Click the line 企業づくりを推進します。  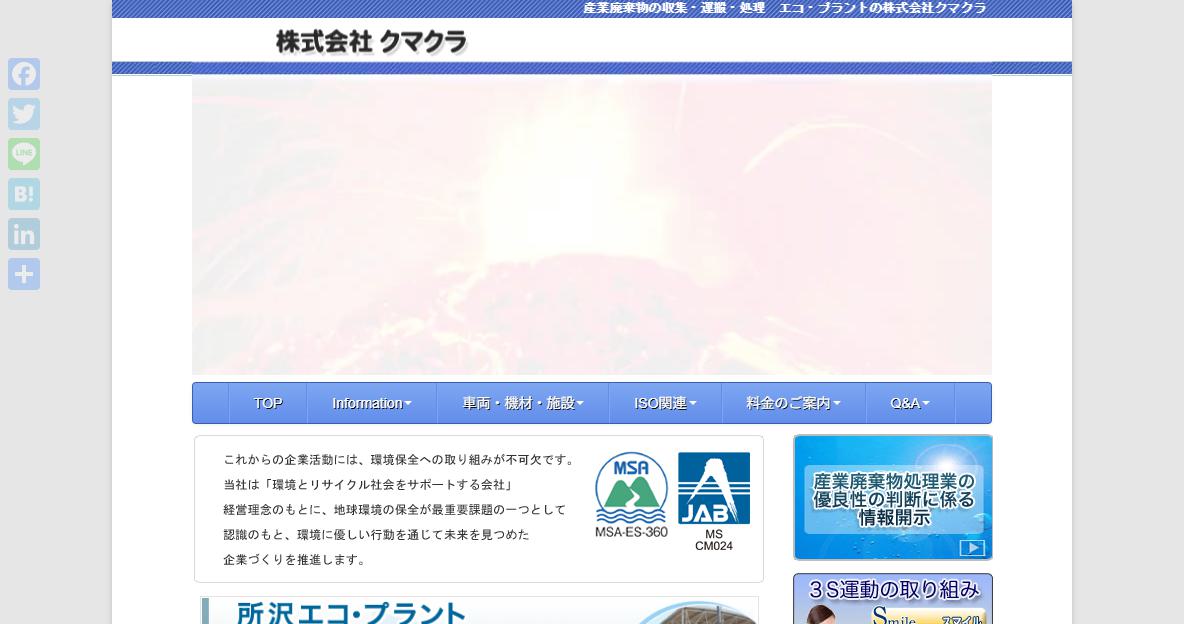294,560
